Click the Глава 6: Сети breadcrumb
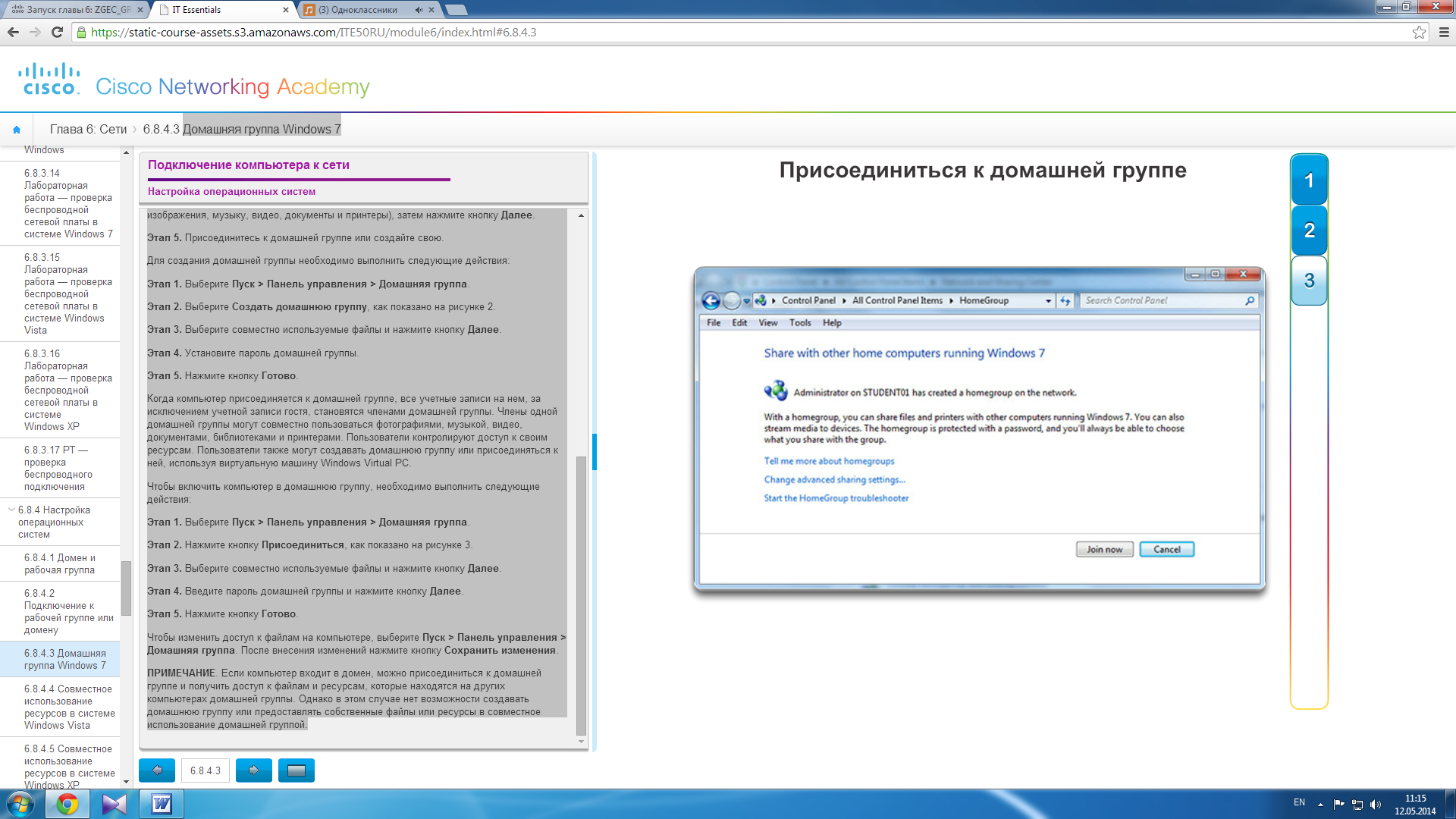 click(x=88, y=130)
